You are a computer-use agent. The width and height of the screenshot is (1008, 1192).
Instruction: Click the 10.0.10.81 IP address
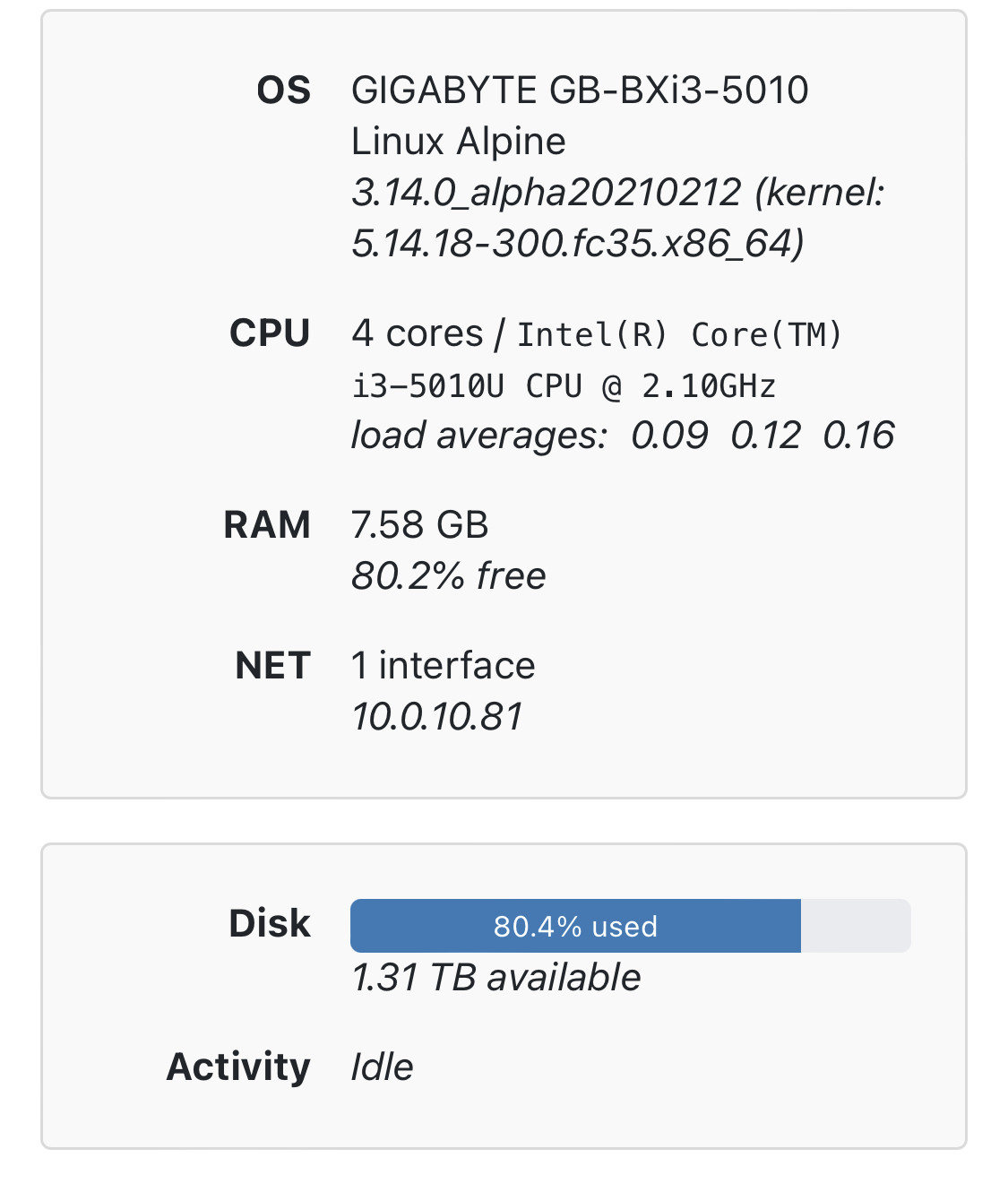436,717
